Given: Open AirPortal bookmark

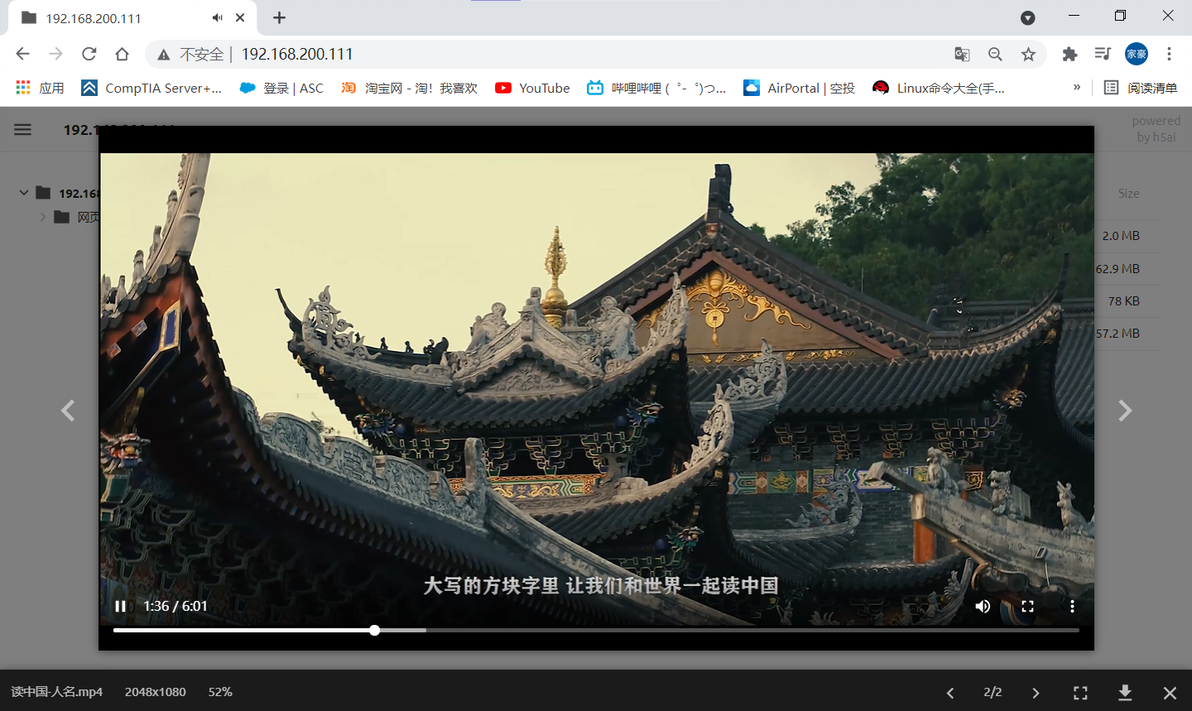Looking at the screenshot, I should pyautogui.click(x=799, y=88).
